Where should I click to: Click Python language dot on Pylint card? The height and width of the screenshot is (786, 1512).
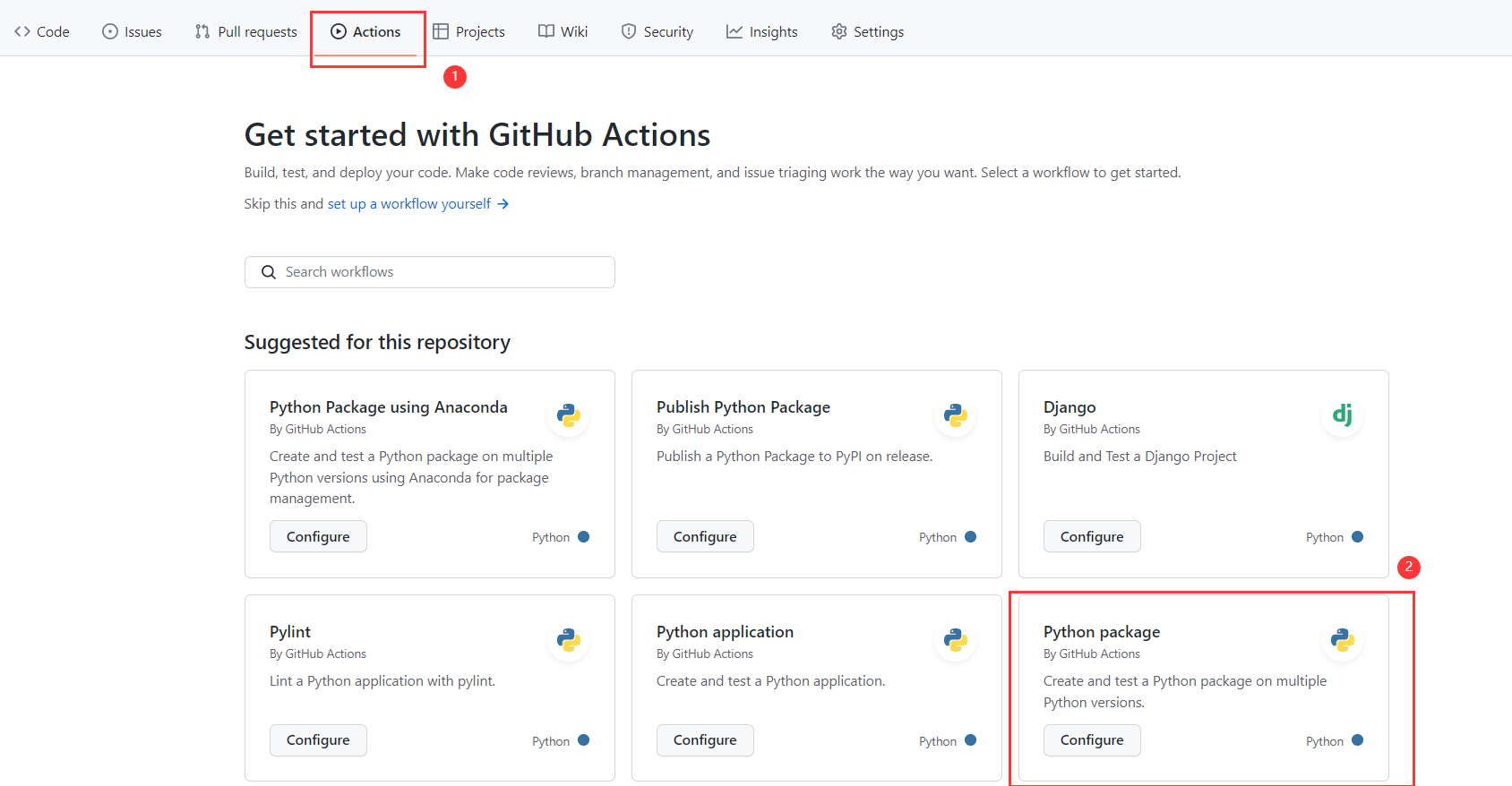584,740
